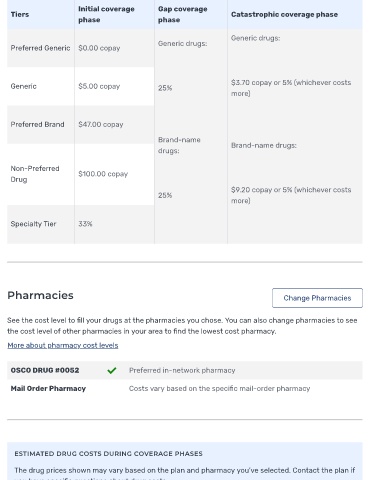Click the Pharmacies section heading
370x480 pixels.
(40, 295)
